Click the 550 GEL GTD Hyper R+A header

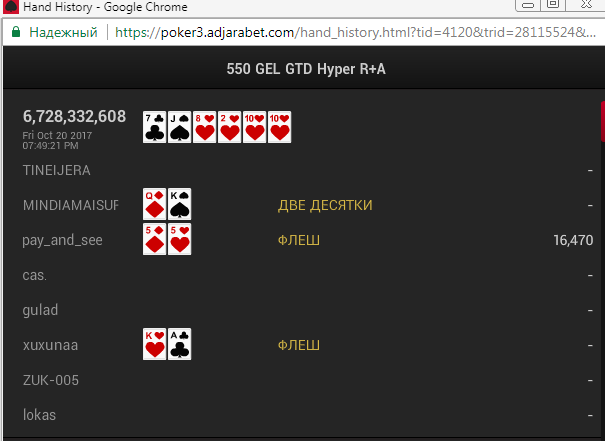(x=306, y=69)
